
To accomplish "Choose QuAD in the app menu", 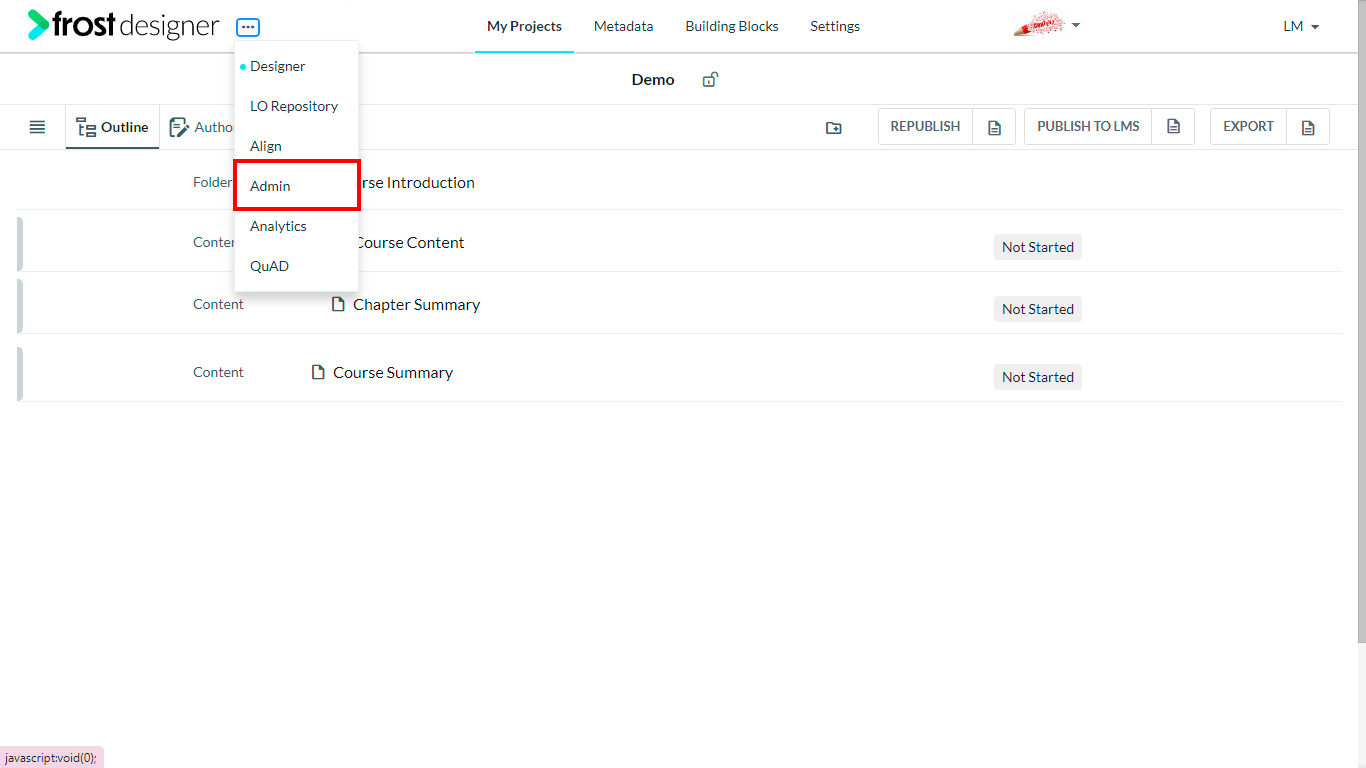I will pyautogui.click(x=269, y=266).
